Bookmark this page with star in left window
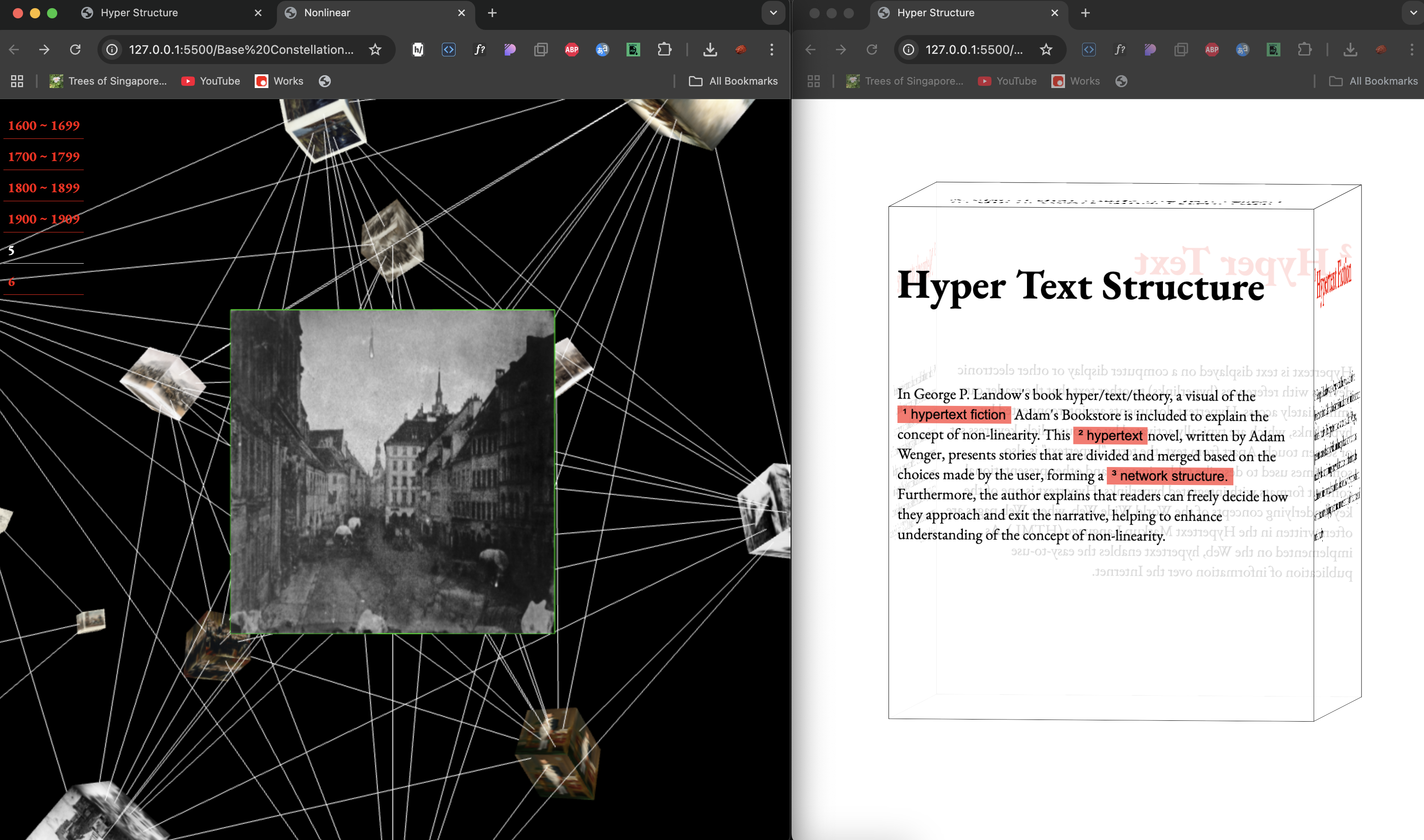The width and height of the screenshot is (1424, 840). (375, 50)
